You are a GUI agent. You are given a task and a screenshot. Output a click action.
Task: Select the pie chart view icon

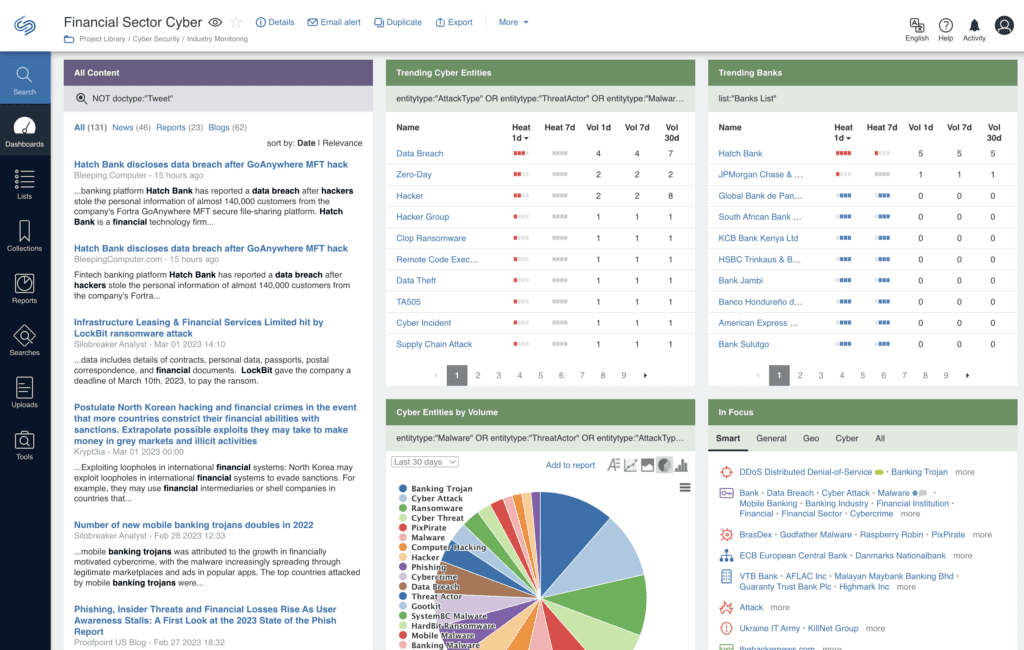click(664, 465)
